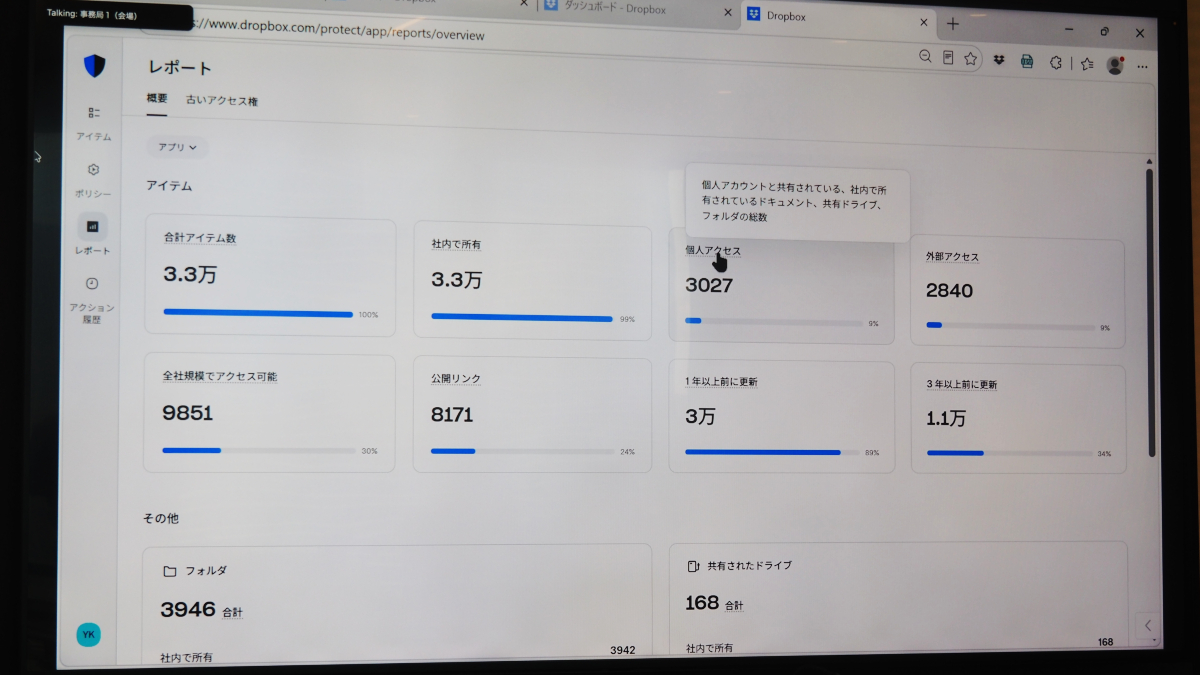The height and width of the screenshot is (675, 1200).
Task: Click the page vertical scrollbar
Action: 1149,312
